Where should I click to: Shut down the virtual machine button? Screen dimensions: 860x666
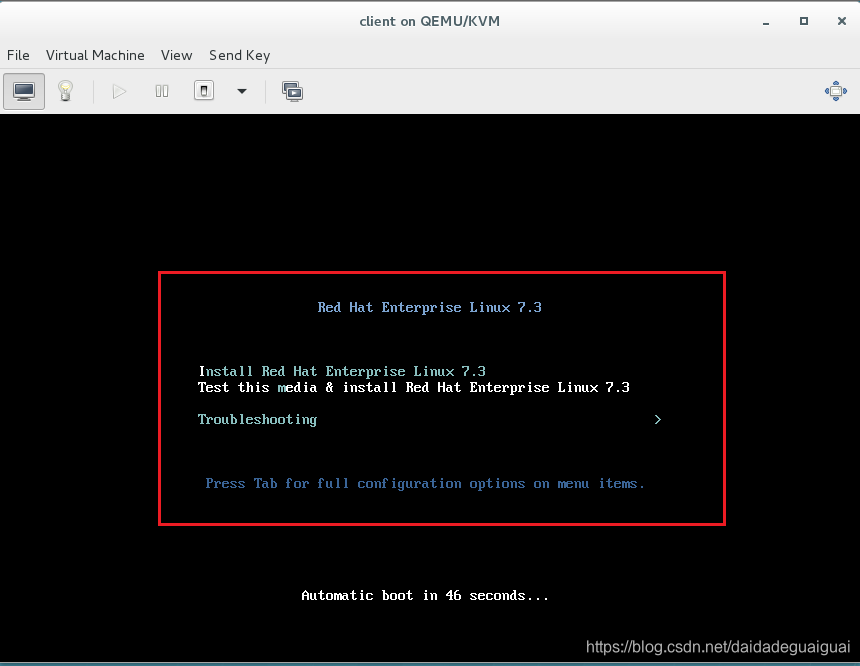(x=203, y=91)
